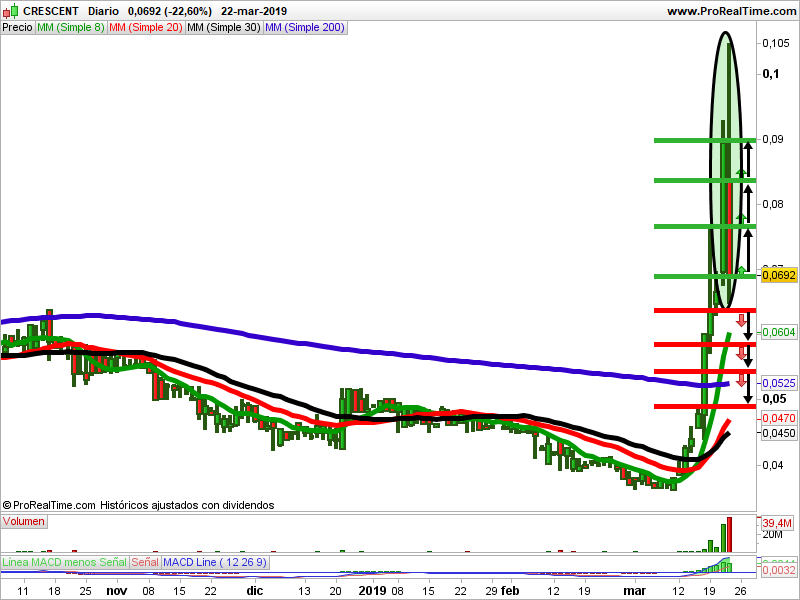This screenshot has height=600, width=800.
Task: Click the 2019 year marker on timeline
Action: [371, 591]
